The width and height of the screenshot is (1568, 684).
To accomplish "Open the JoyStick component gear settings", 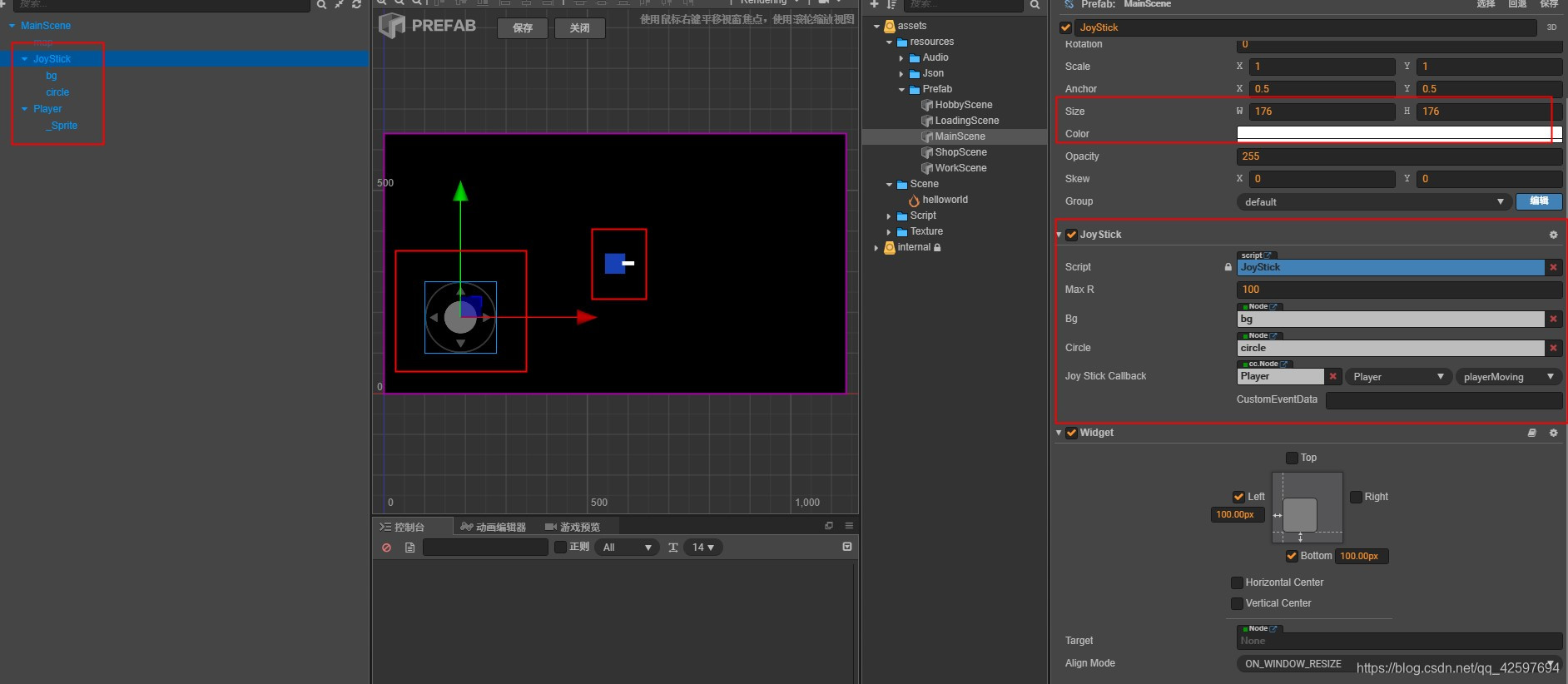I will [x=1553, y=235].
